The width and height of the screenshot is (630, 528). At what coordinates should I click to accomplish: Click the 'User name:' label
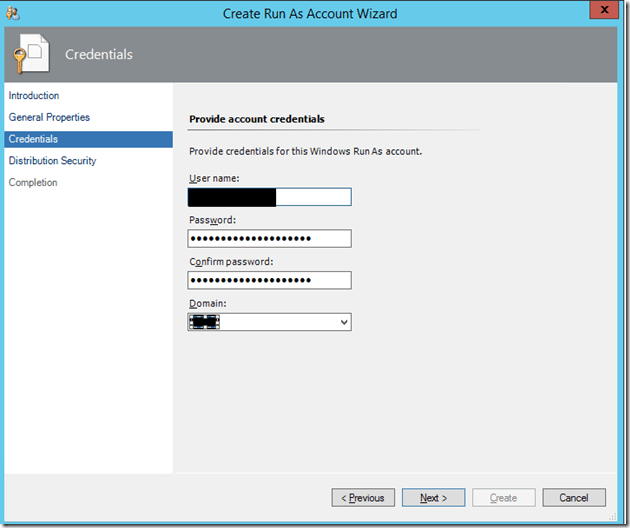point(214,178)
